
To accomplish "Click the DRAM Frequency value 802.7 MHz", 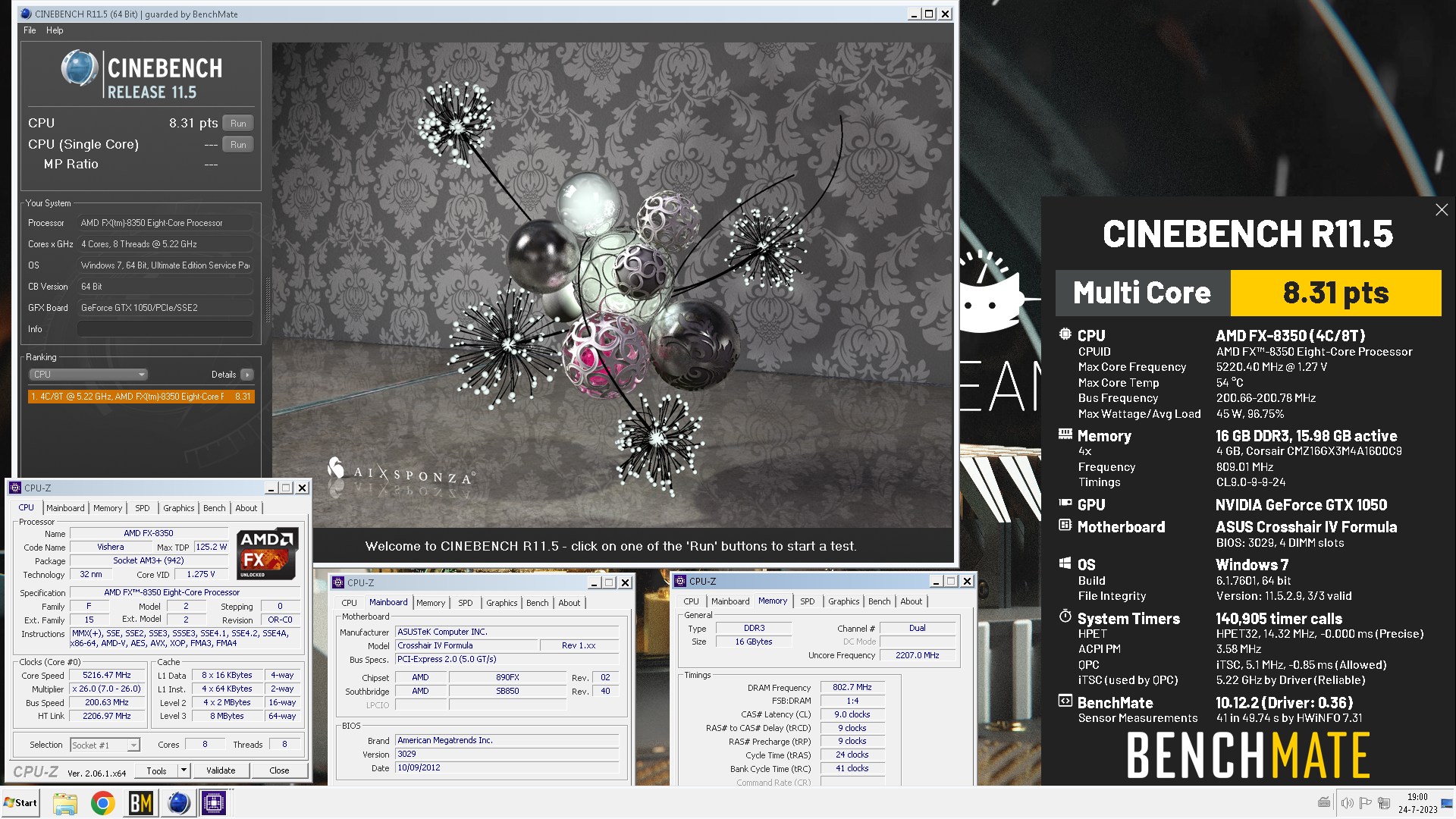I will pyautogui.click(x=852, y=687).
